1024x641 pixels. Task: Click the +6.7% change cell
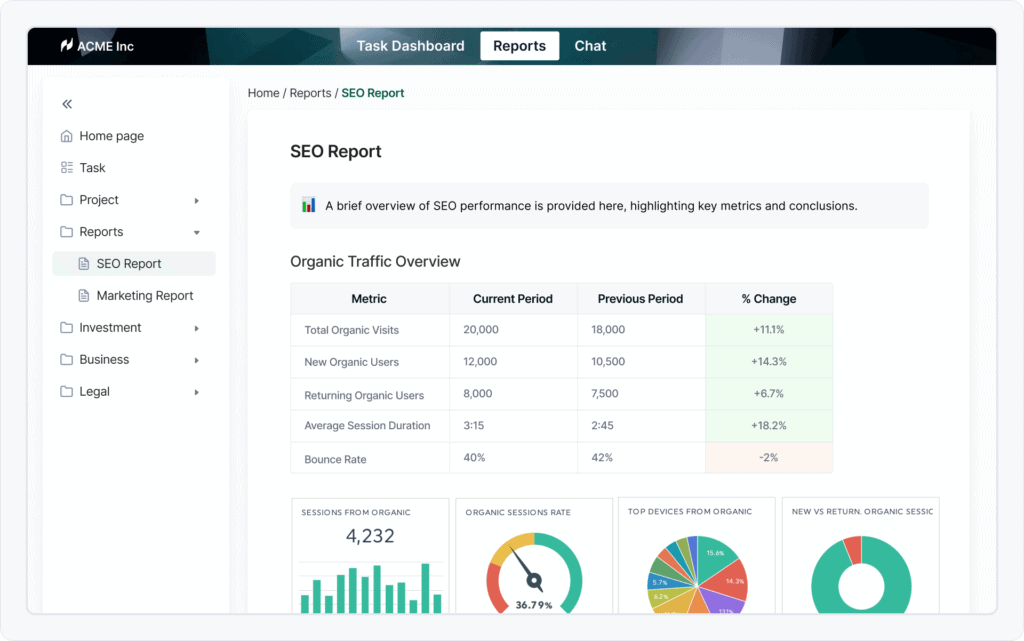[769, 394]
